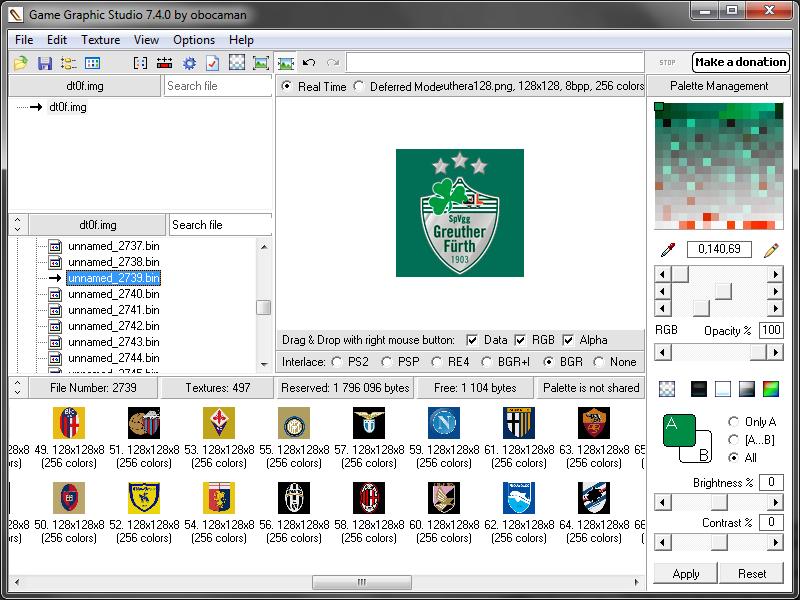Open the File menu
Viewport: 800px width, 600px height.
[24, 40]
